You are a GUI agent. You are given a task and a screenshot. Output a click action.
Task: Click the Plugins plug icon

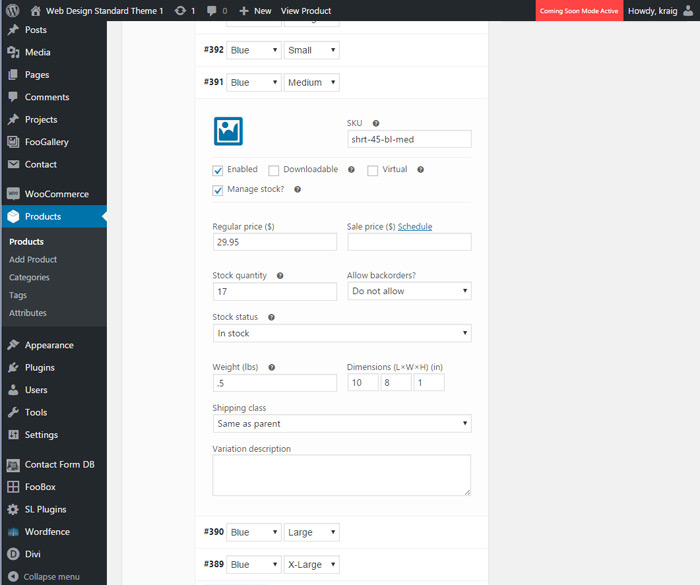13,367
